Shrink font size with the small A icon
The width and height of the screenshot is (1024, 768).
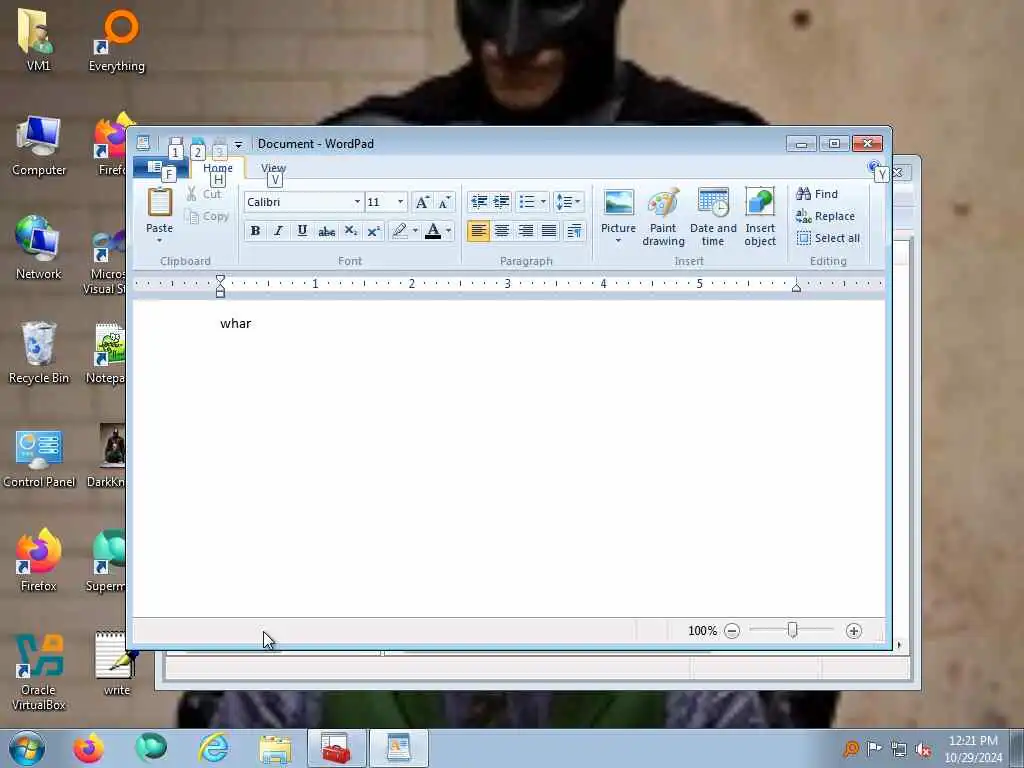point(445,202)
